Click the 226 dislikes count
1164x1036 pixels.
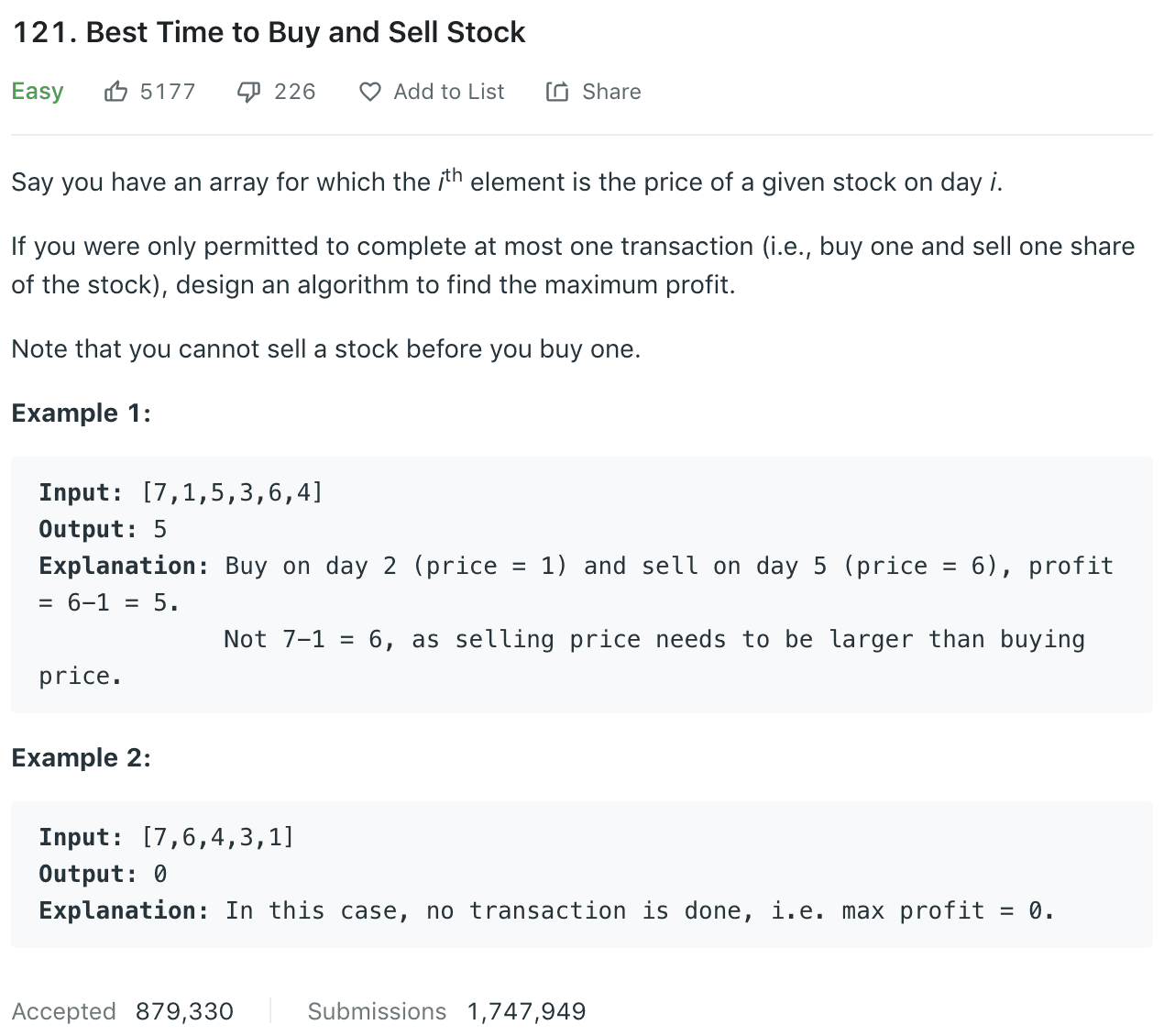point(294,92)
